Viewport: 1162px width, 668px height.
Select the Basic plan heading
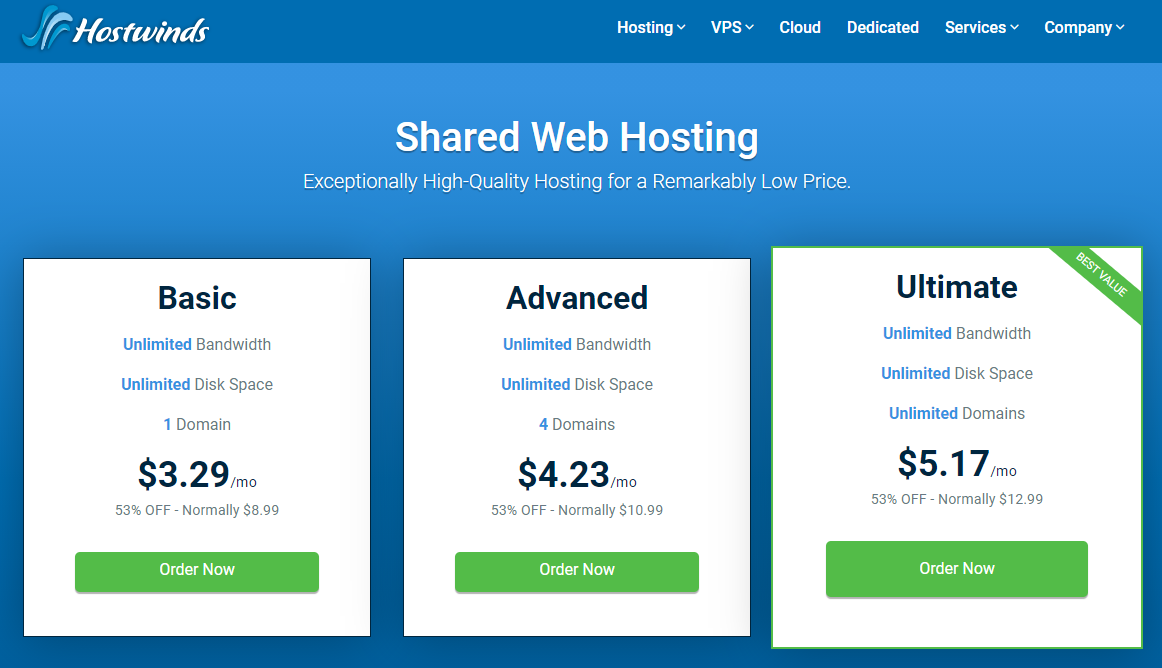click(197, 298)
